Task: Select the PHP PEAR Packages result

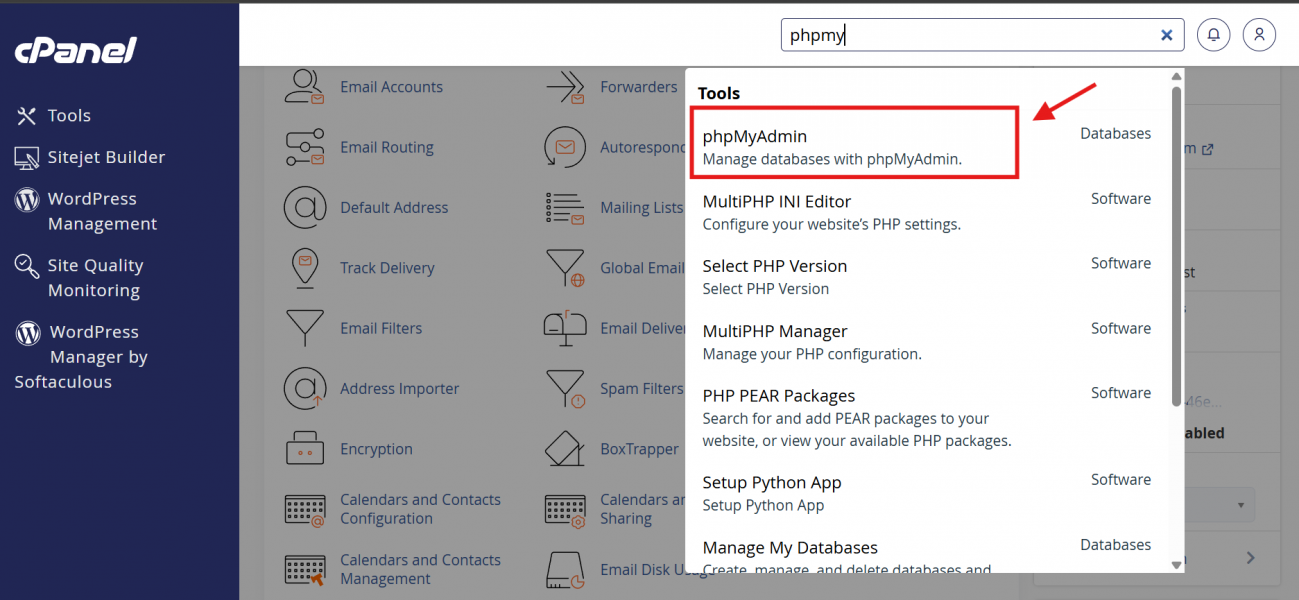Action: pyautogui.click(x=927, y=418)
